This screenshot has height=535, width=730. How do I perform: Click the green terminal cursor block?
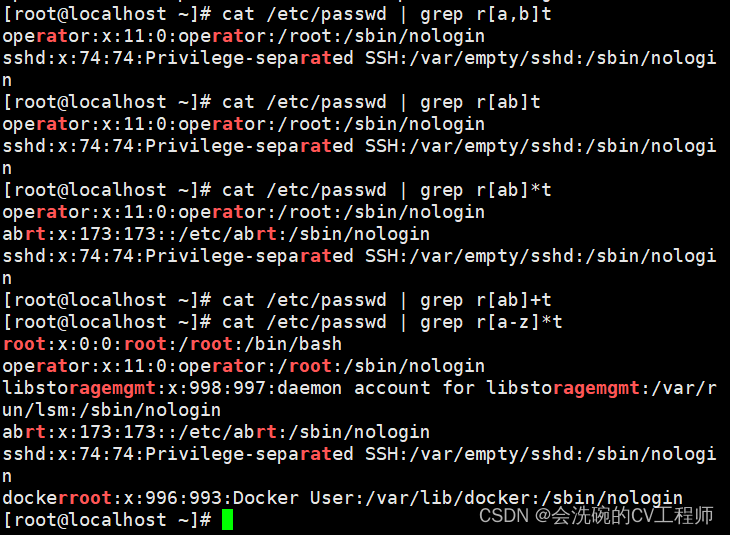pos(227,520)
